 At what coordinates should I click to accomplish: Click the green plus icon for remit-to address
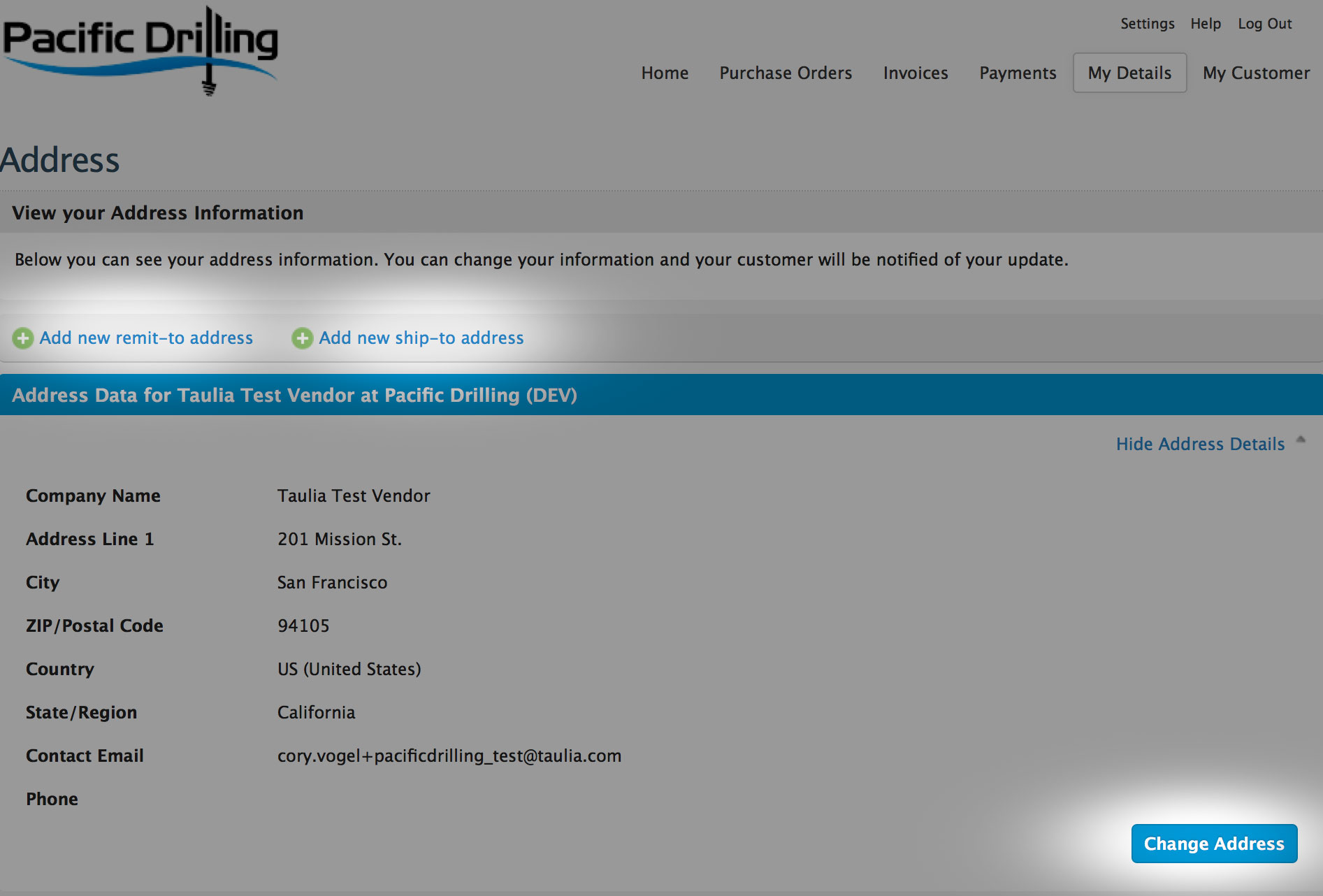point(23,338)
